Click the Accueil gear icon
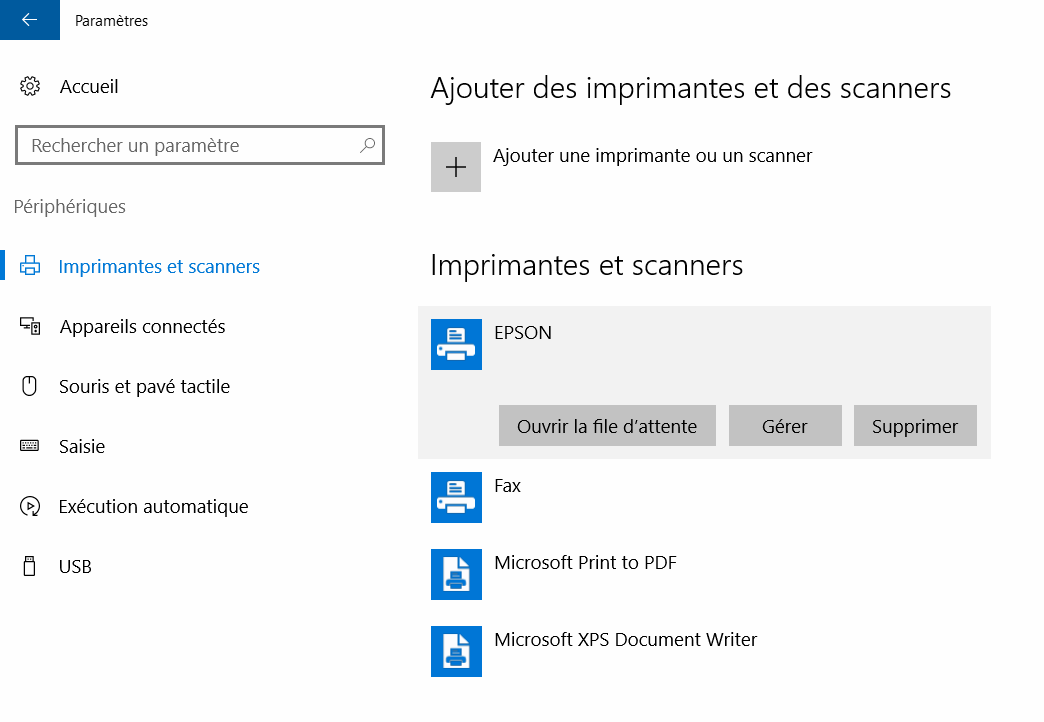The width and height of the screenshot is (1044, 722). [30, 87]
